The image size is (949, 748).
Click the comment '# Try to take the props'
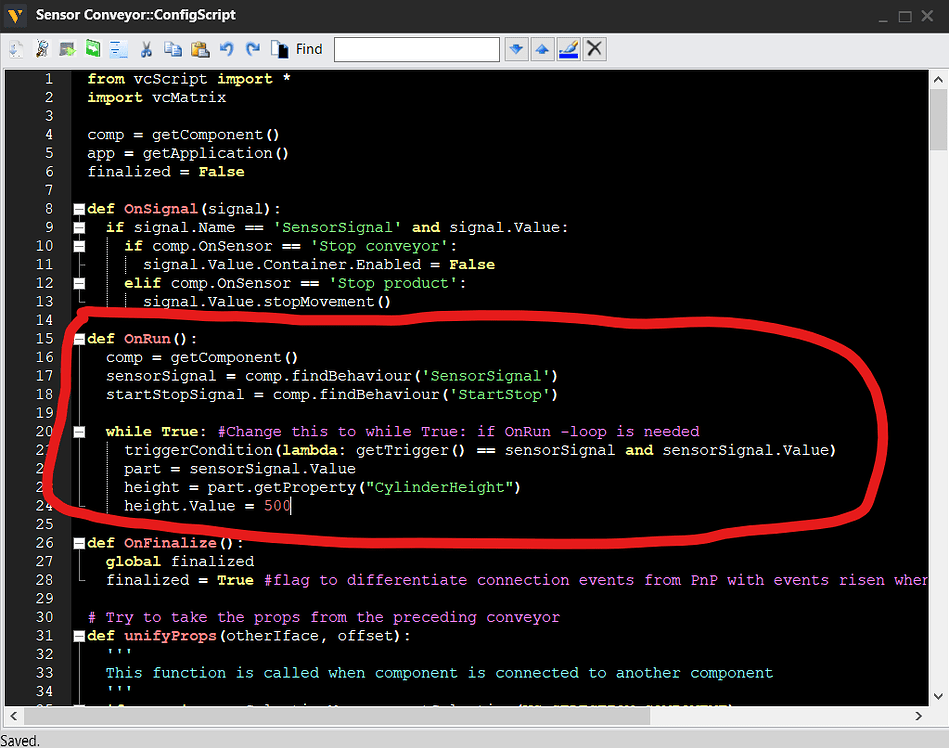[x=324, y=617]
